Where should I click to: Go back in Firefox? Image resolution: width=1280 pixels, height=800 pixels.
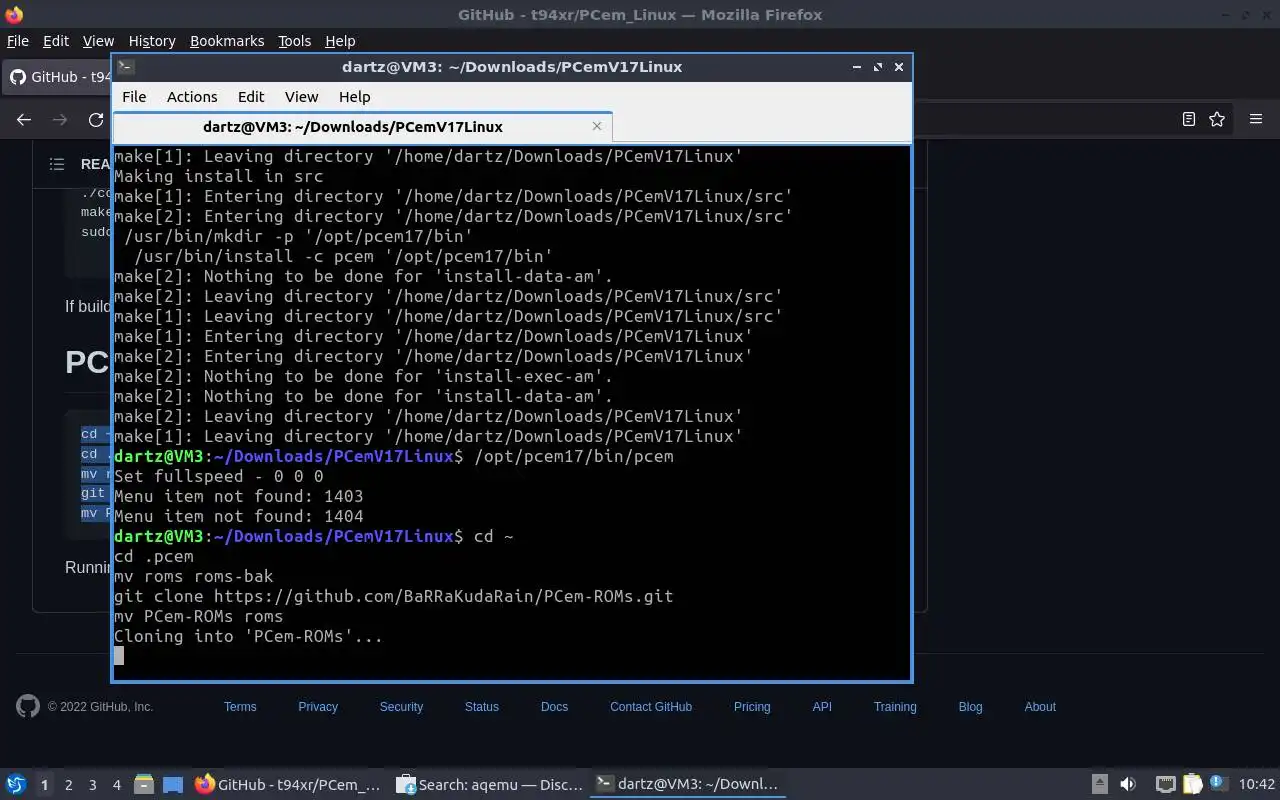24,119
